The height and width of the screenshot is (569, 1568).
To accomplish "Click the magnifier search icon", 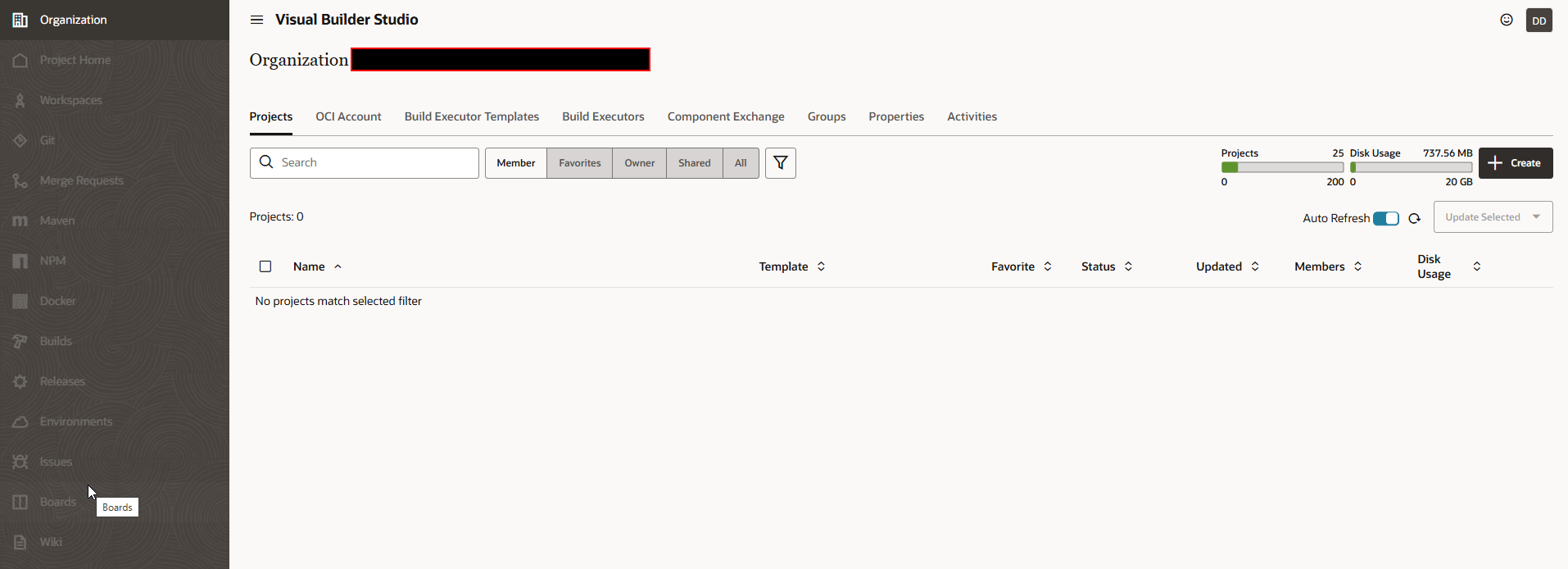I will 266,162.
